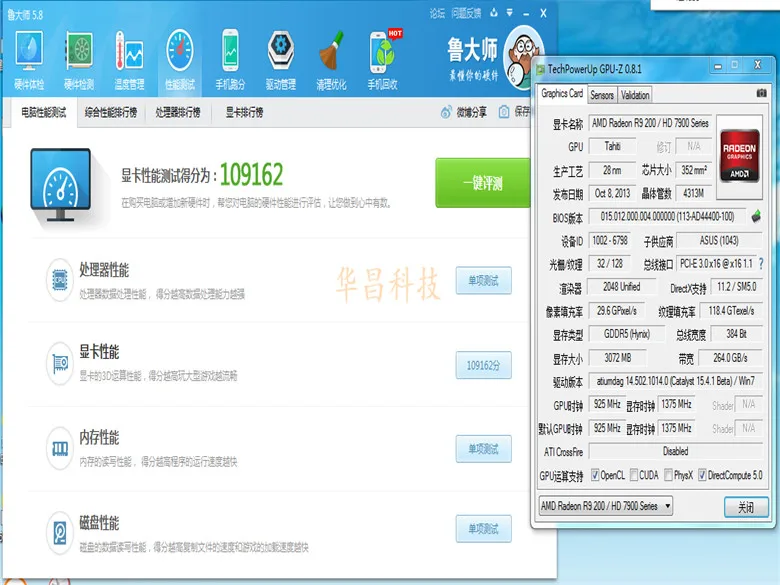Click the 关闭 button in GPU-Z
The height and width of the screenshot is (585, 780).
click(746, 507)
